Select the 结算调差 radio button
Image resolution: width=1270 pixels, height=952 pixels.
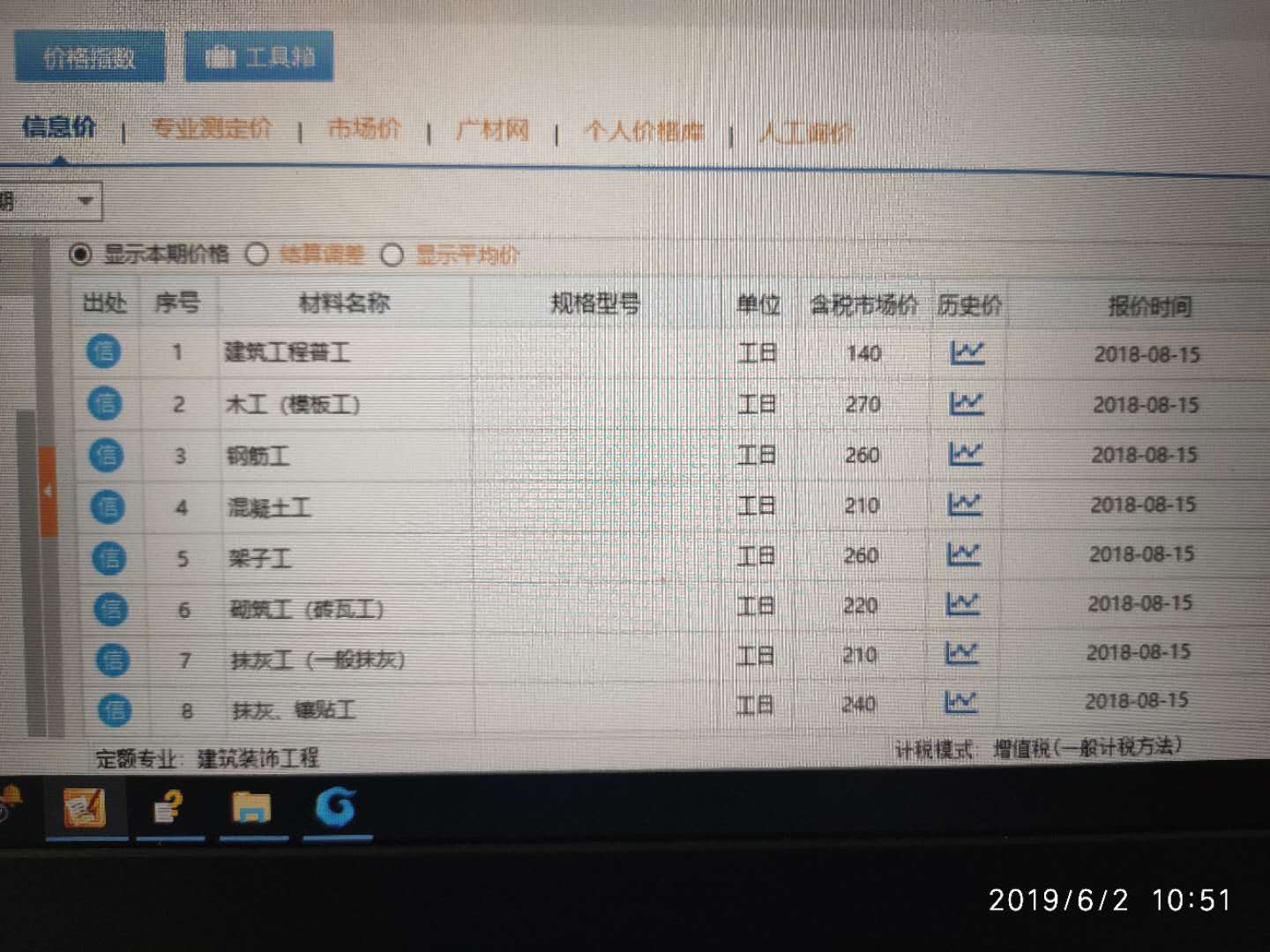257,255
